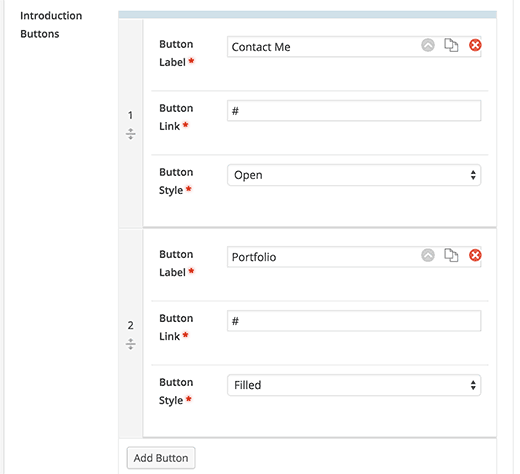The height and width of the screenshot is (474, 520).
Task: Click the Button Link field in row 2
Action: [354, 321]
